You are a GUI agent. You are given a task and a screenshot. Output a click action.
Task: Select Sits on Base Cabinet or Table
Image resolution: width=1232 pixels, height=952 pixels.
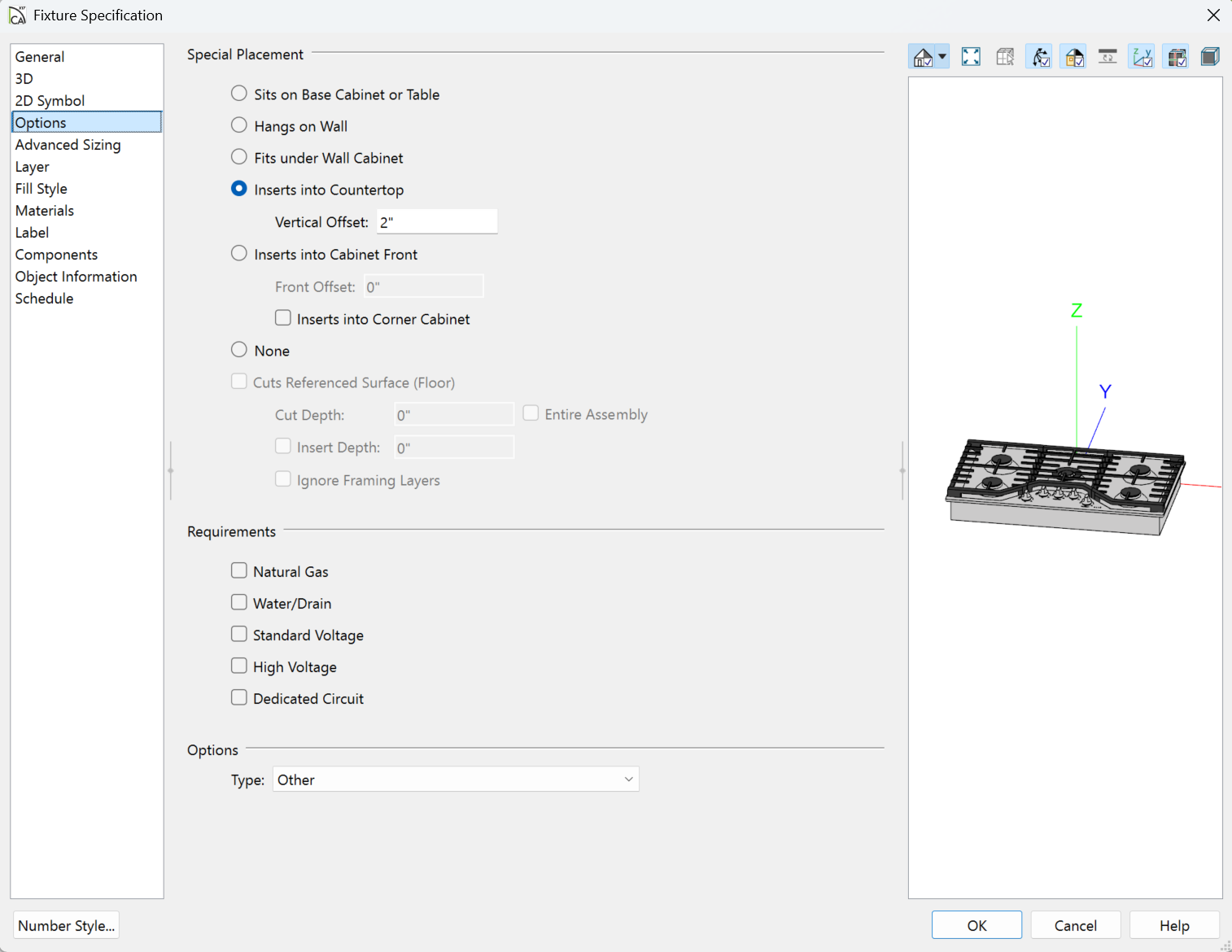(239, 94)
